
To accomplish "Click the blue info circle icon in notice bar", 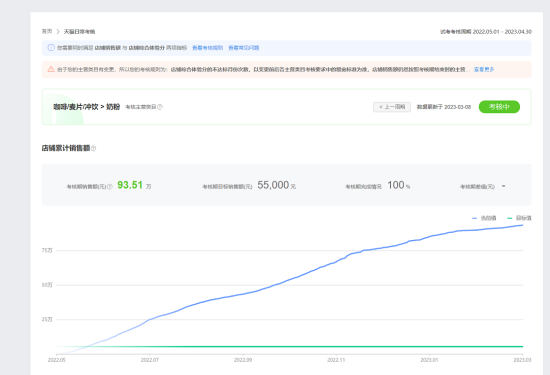I will tap(51, 47).
